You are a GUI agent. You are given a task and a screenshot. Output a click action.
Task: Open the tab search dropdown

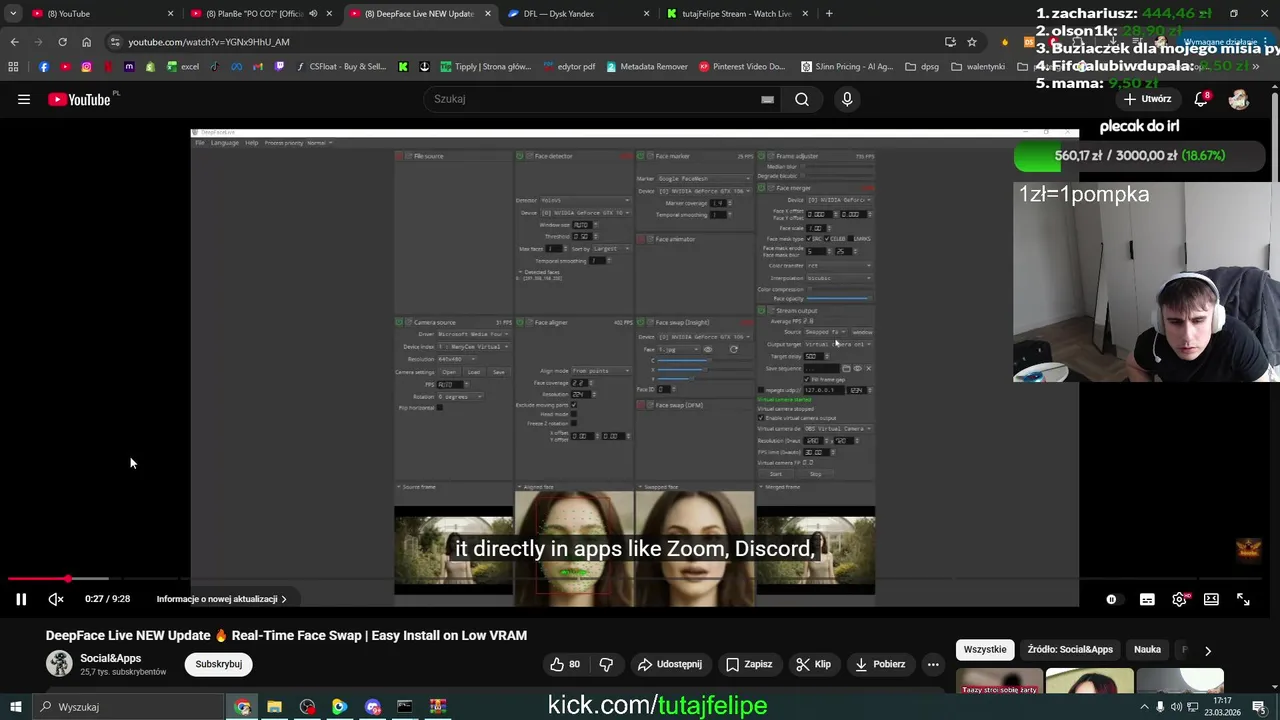(x=13, y=14)
